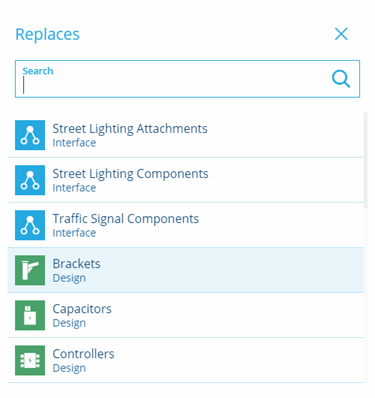Click the vertical scrollbar of the list

coord(366,160)
